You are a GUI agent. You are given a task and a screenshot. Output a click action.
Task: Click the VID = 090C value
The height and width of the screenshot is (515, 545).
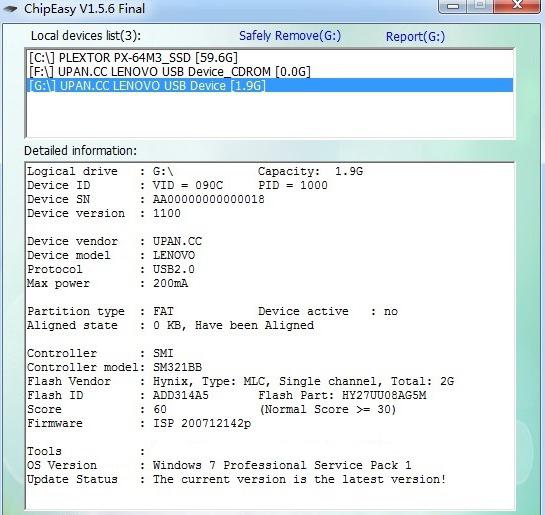(188, 185)
